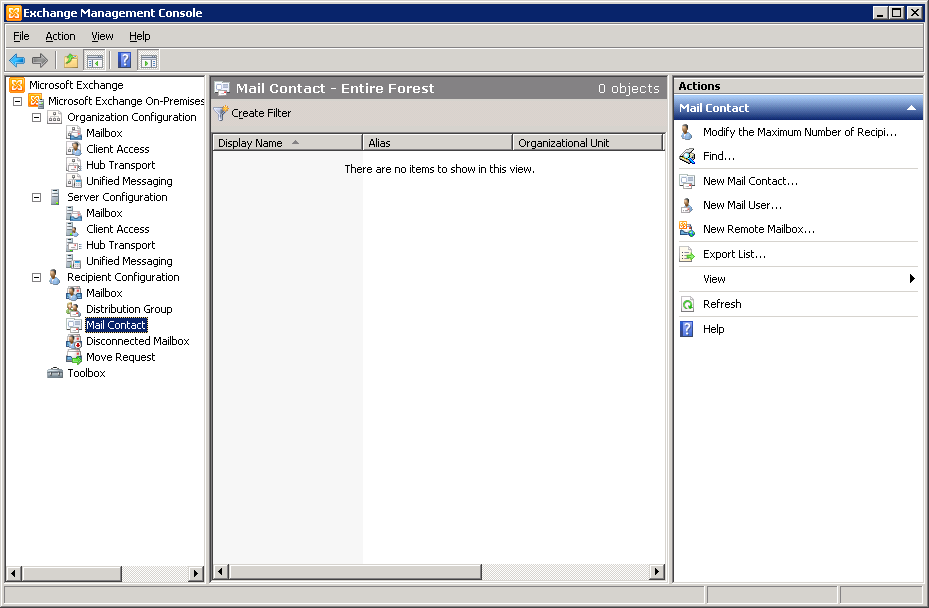The width and height of the screenshot is (929, 608).
Task: Click the blue Help toolbar icon
Action: click(x=124, y=60)
